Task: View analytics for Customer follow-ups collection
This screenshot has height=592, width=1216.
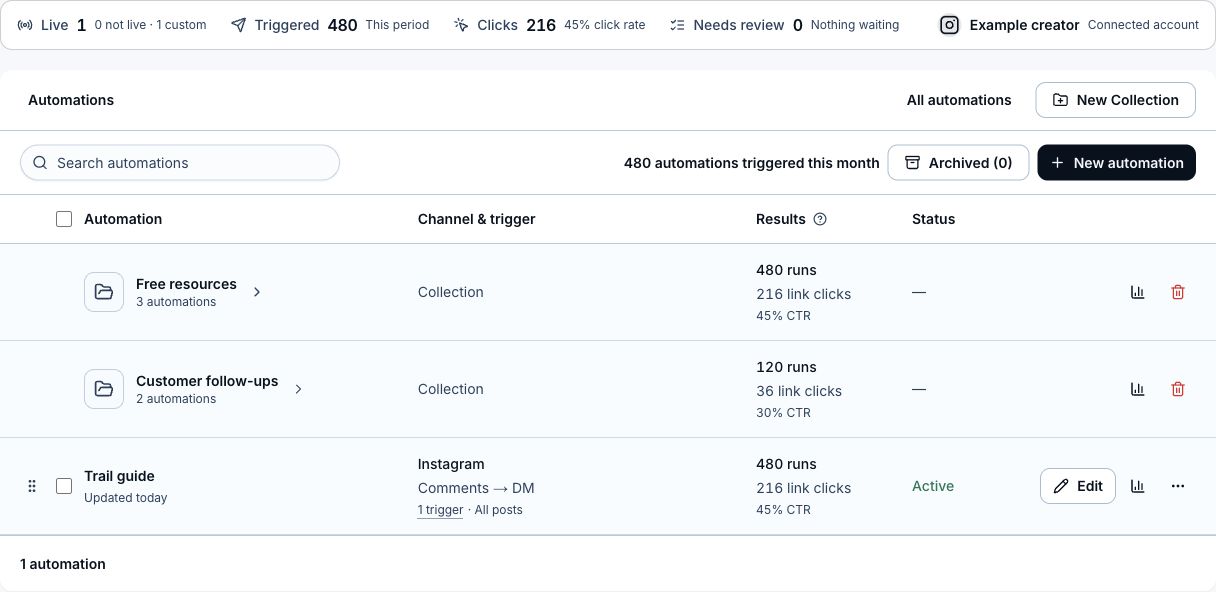Action: (1137, 389)
